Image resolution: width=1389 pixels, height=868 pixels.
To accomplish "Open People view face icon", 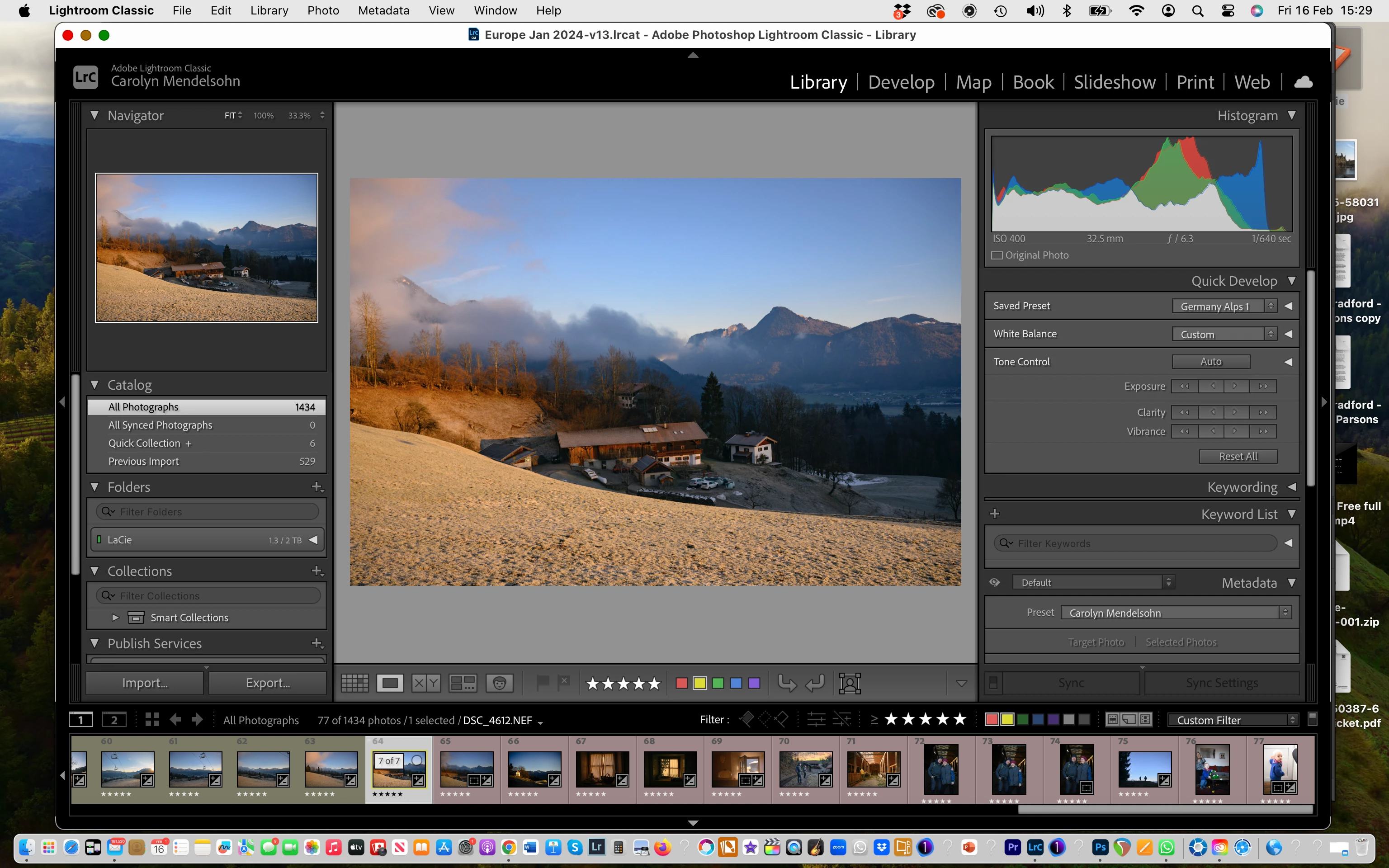I will [x=499, y=683].
